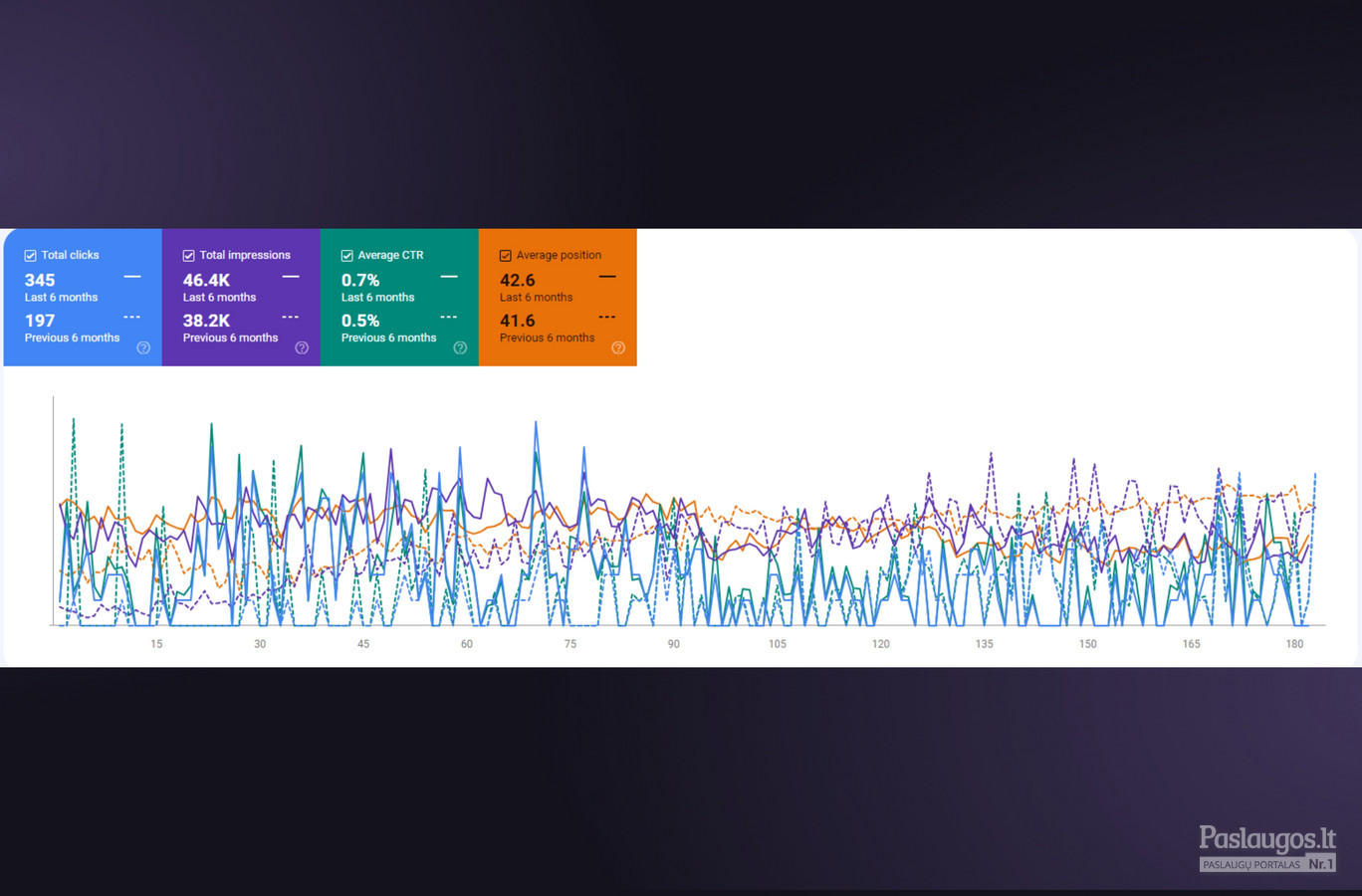The width and height of the screenshot is (1362, 896).
Task: Click the 0.7% average CTR value
Action: [x=360, y=281]
